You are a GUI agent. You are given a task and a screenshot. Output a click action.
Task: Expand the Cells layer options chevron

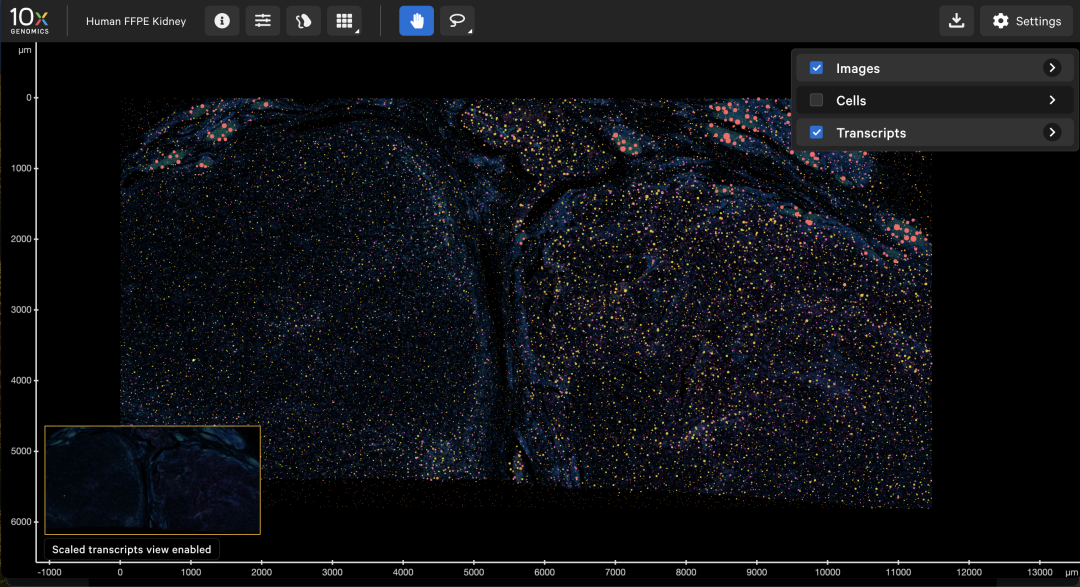click(1051, 100)
